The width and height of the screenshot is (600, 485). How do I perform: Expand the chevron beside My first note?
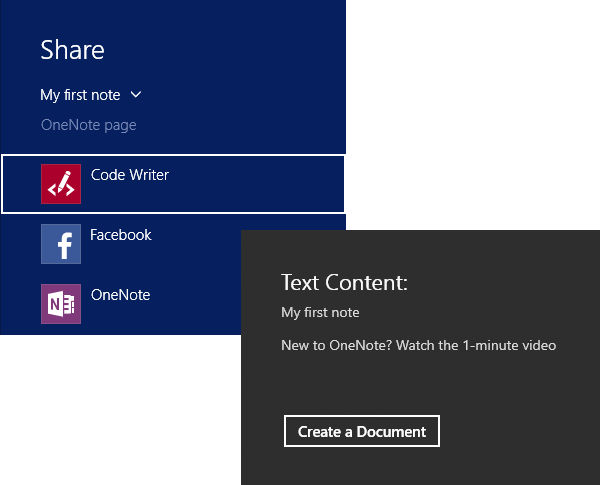pos(136,95)
